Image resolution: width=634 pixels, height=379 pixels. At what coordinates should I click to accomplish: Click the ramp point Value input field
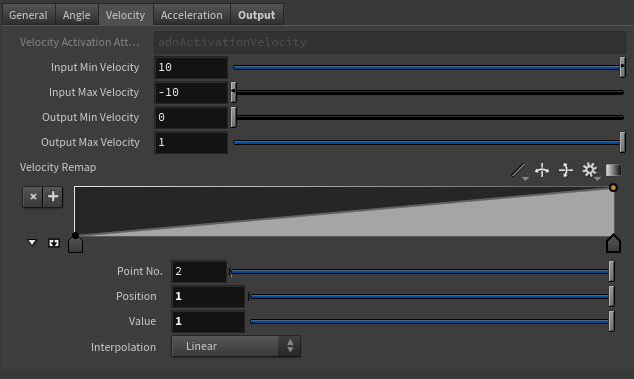(x=208, y=322)
